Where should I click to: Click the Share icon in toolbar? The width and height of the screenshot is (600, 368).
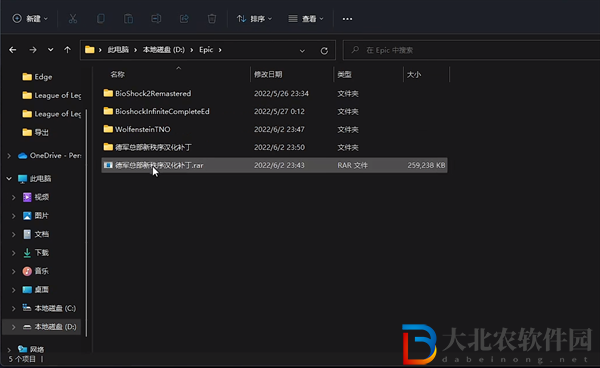coord(184,18)
